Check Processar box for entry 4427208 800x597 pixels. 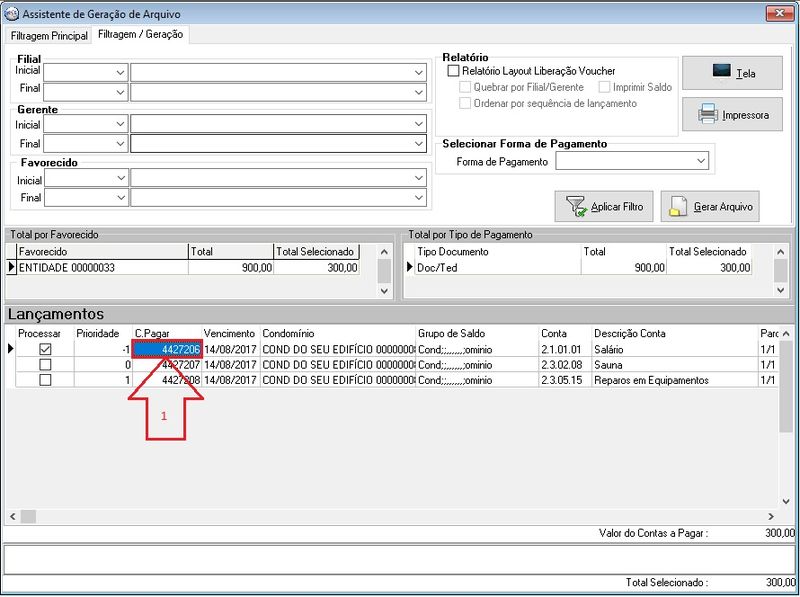pos(45,380)
